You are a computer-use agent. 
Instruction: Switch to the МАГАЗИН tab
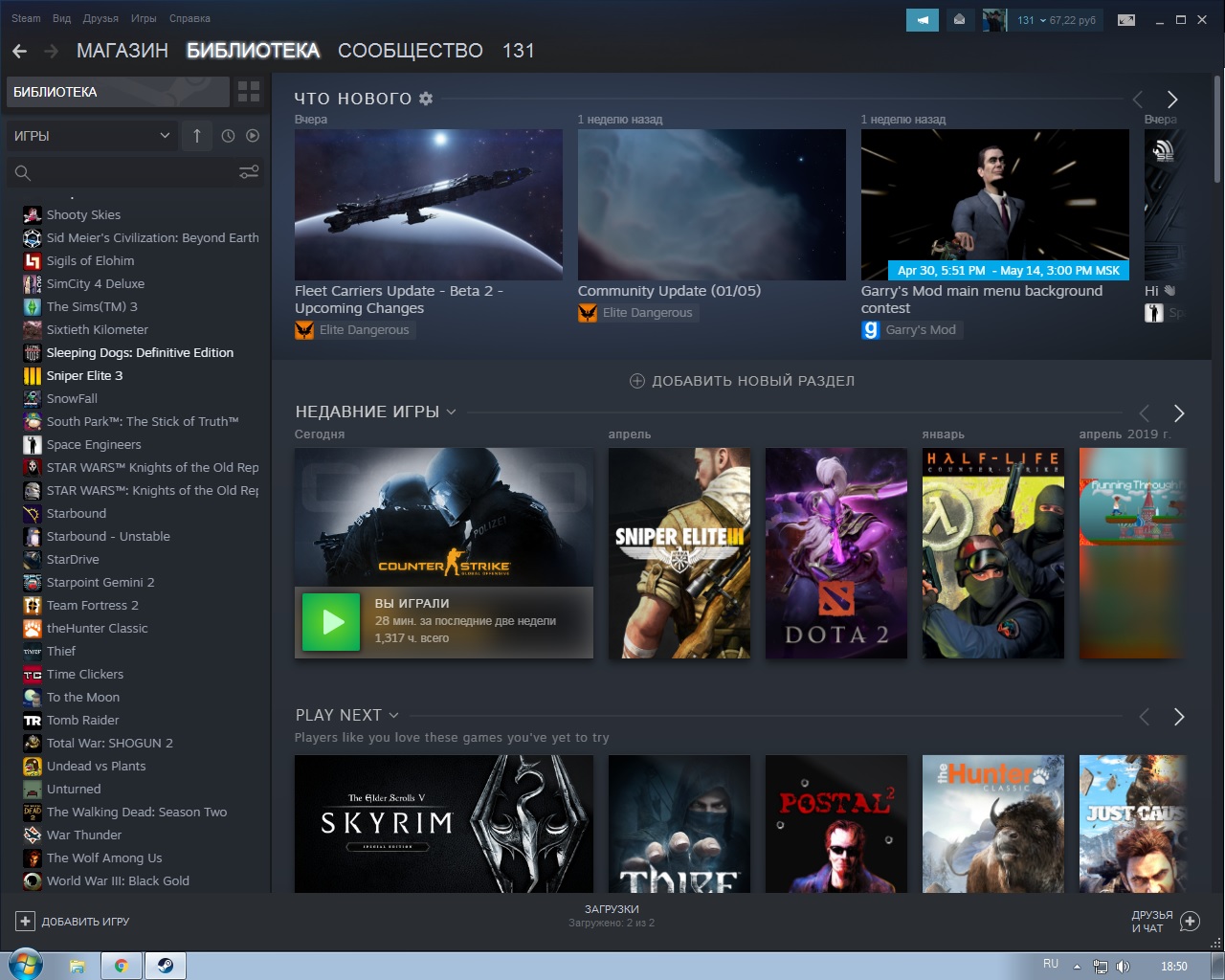(x=122, y=51)
